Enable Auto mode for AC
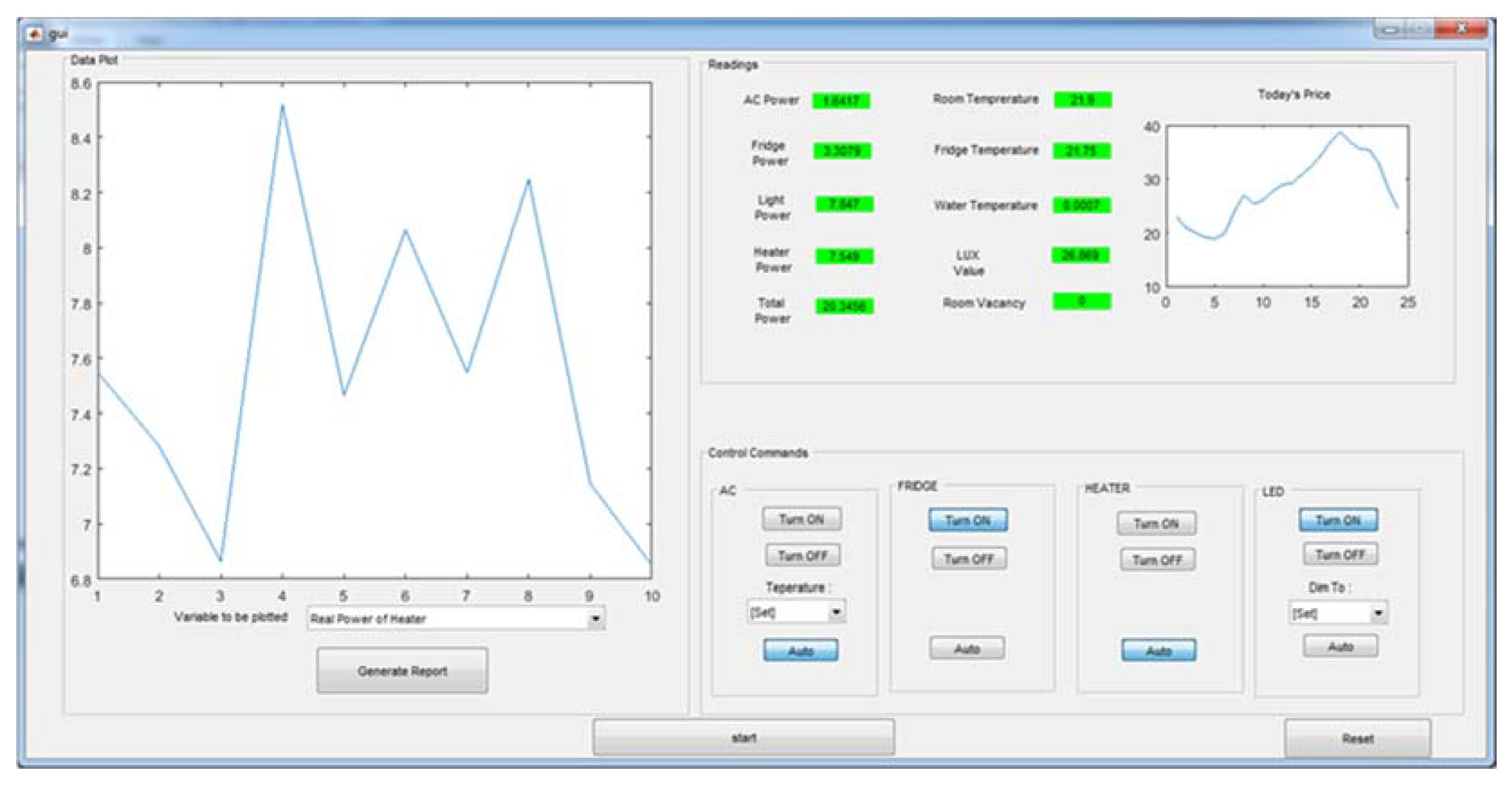 pyautogui.click(x=800, y=651)
